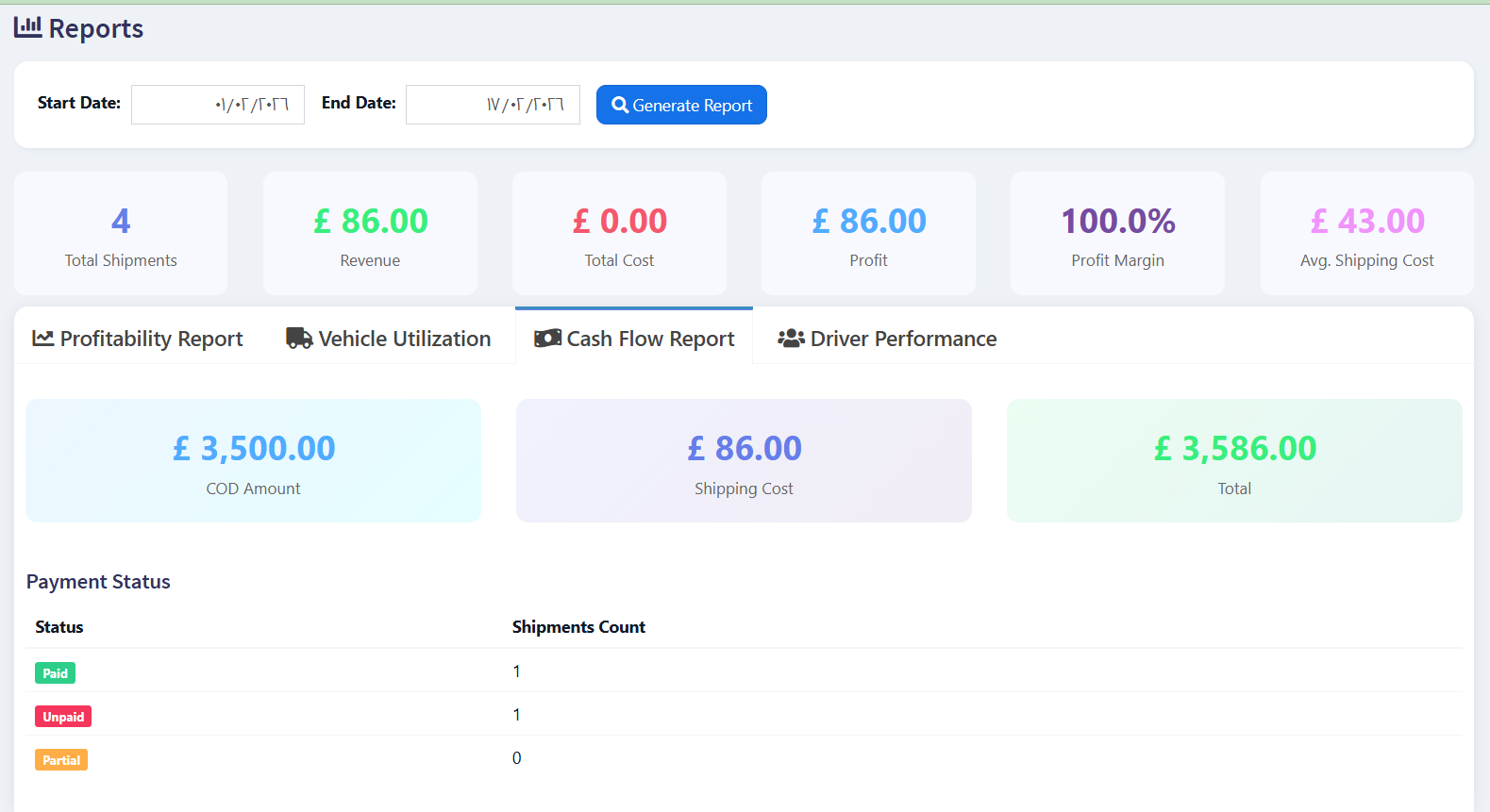Viewport: 1490px width, 812px height.
Task: Open the Profitability Report tab
Action: point(138,339)
